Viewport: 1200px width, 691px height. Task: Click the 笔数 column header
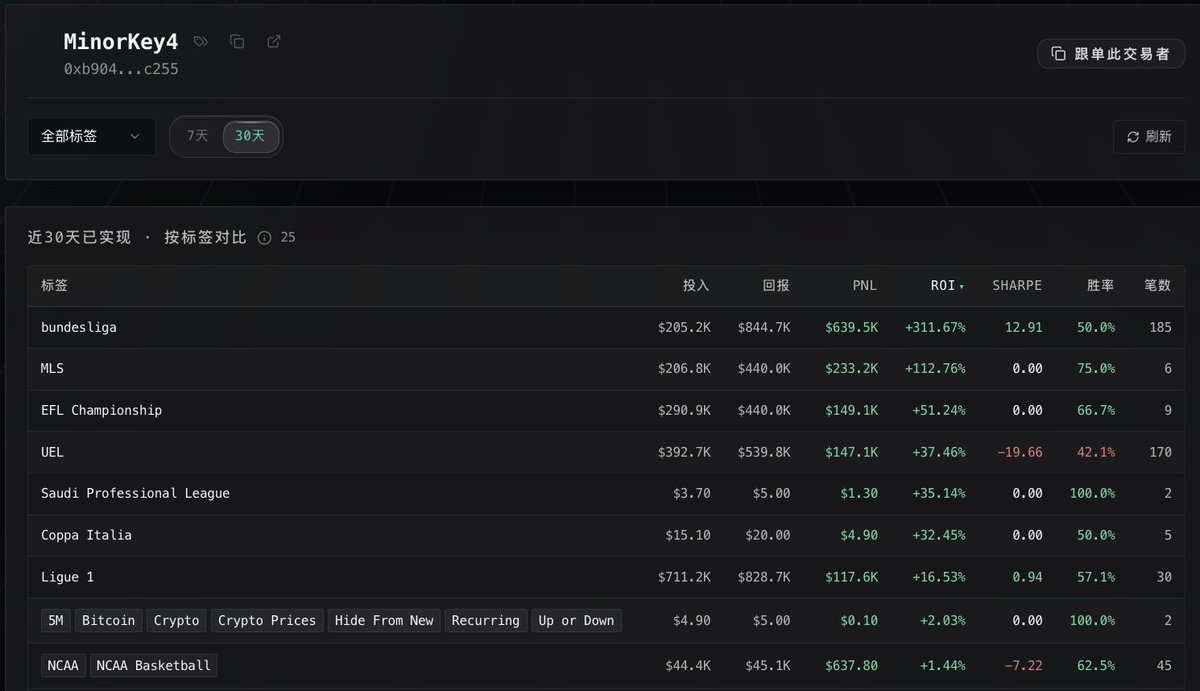pyautogui.click(x=1157, y=286)
